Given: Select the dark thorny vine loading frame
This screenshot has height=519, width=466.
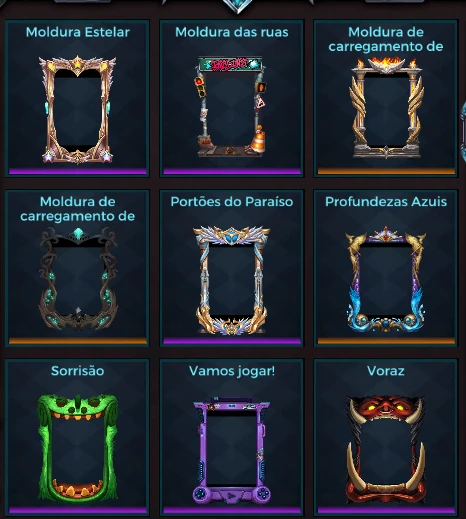Looking at the screenshot, I should 77,268.
